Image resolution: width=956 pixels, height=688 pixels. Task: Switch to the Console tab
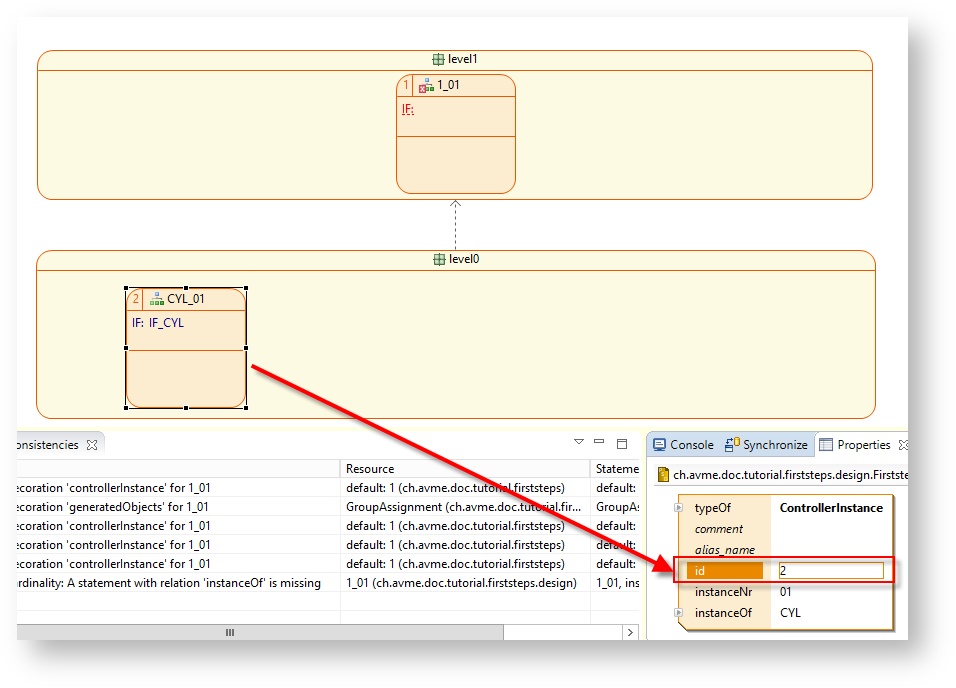click(x=691, y=445)
